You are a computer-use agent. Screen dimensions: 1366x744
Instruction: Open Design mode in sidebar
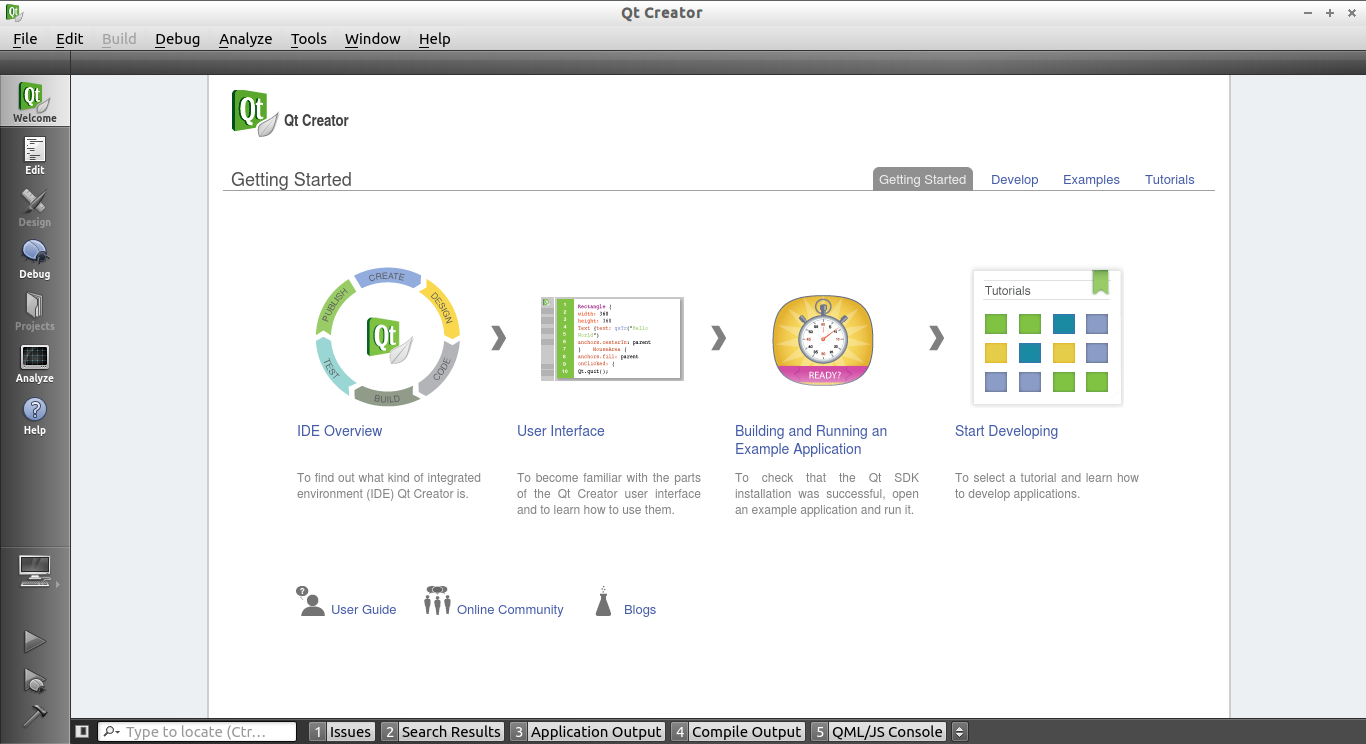35,206
